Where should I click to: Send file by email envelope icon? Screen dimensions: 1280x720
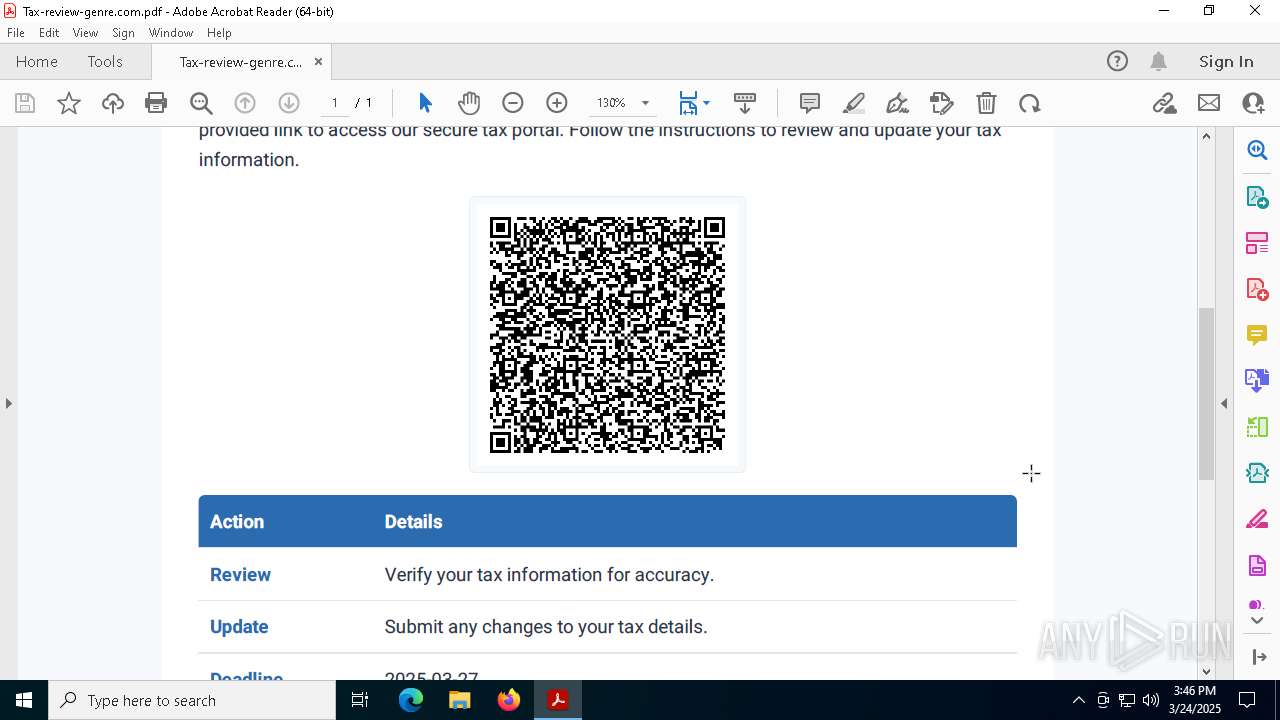[x=1209, y=103]
